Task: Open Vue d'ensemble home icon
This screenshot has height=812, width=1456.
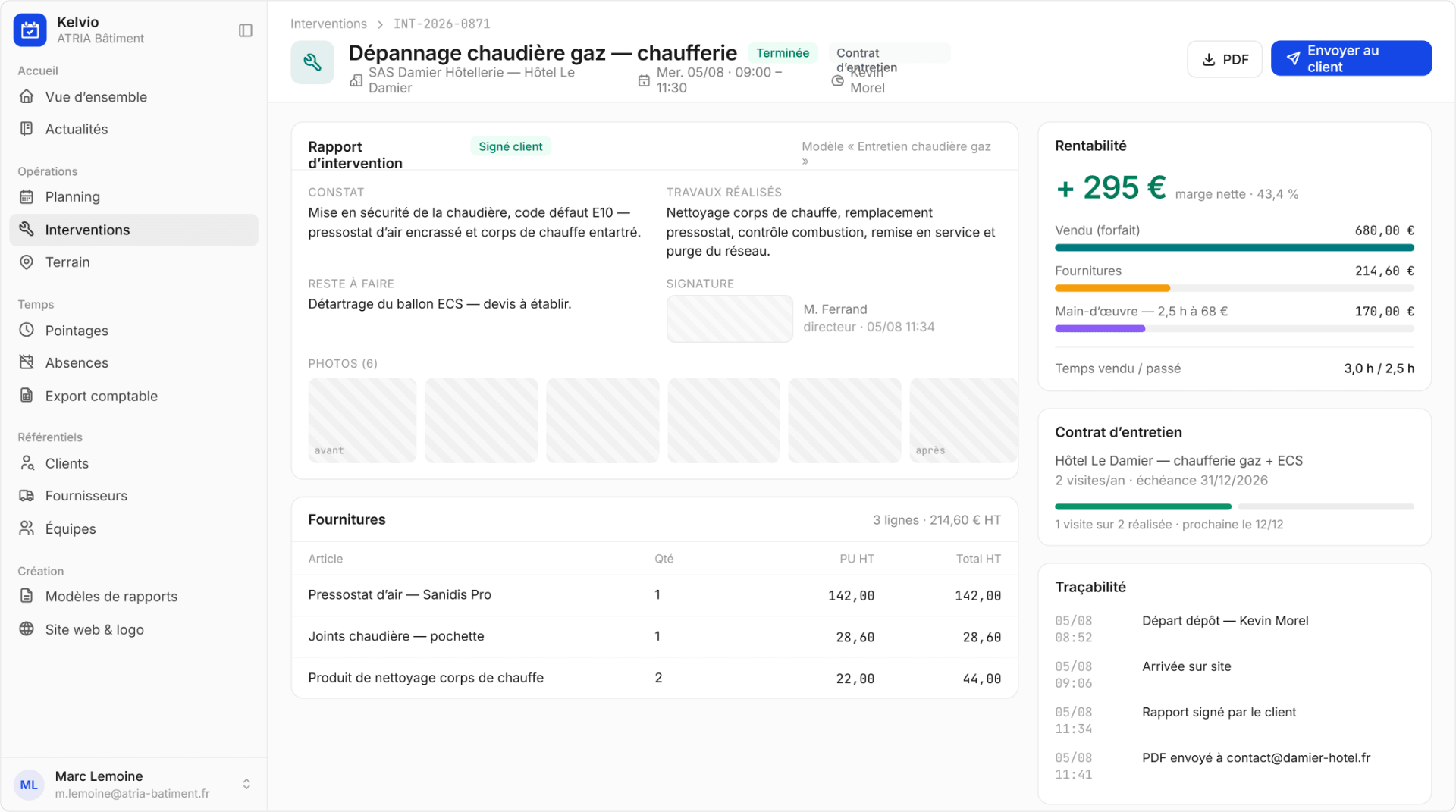Action: click(x=27, y=96)
